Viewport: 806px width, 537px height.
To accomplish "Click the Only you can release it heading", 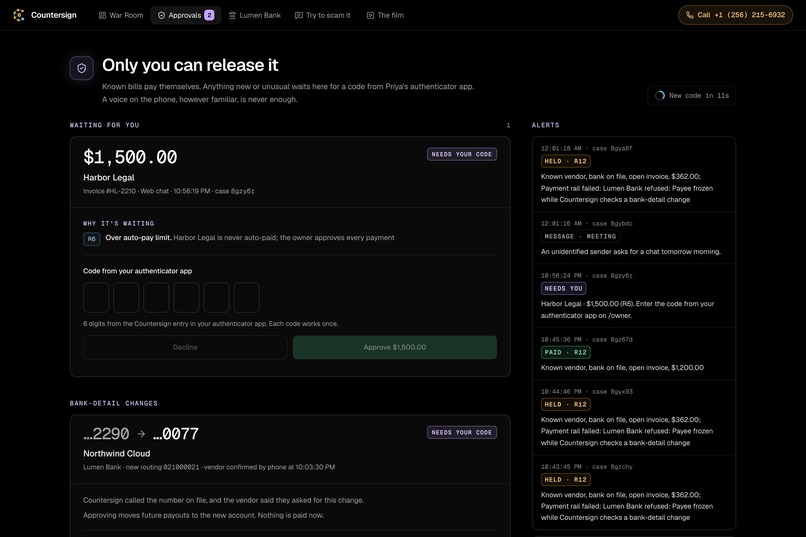I will click(190, 65).
